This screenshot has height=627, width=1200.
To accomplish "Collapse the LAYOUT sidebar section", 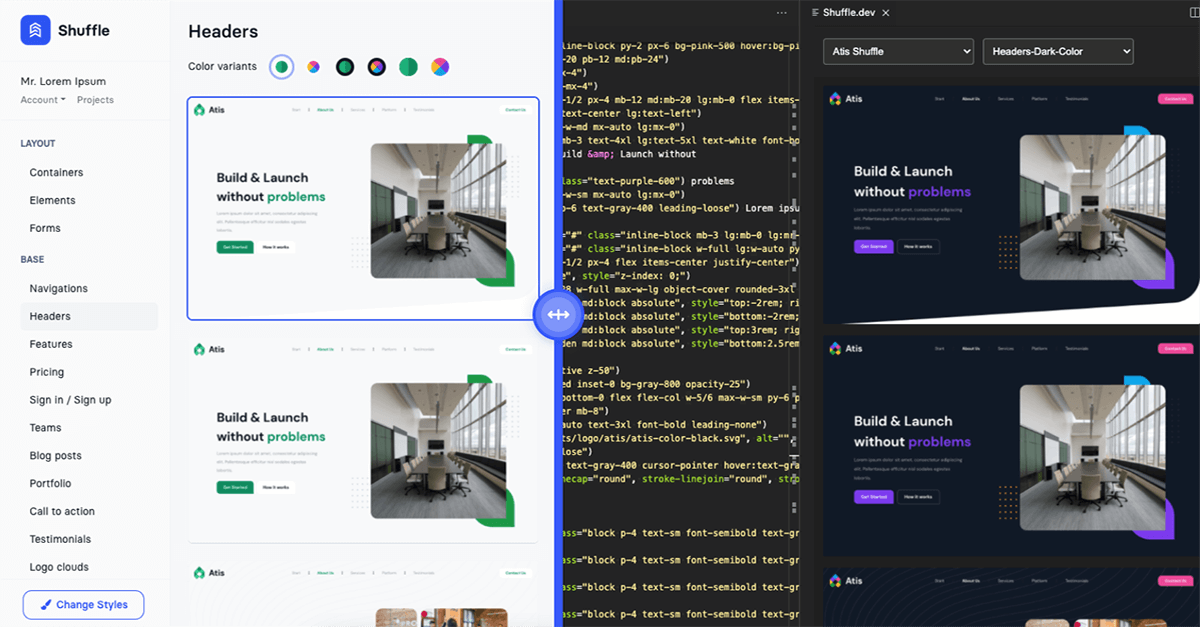I will (37, 143).
